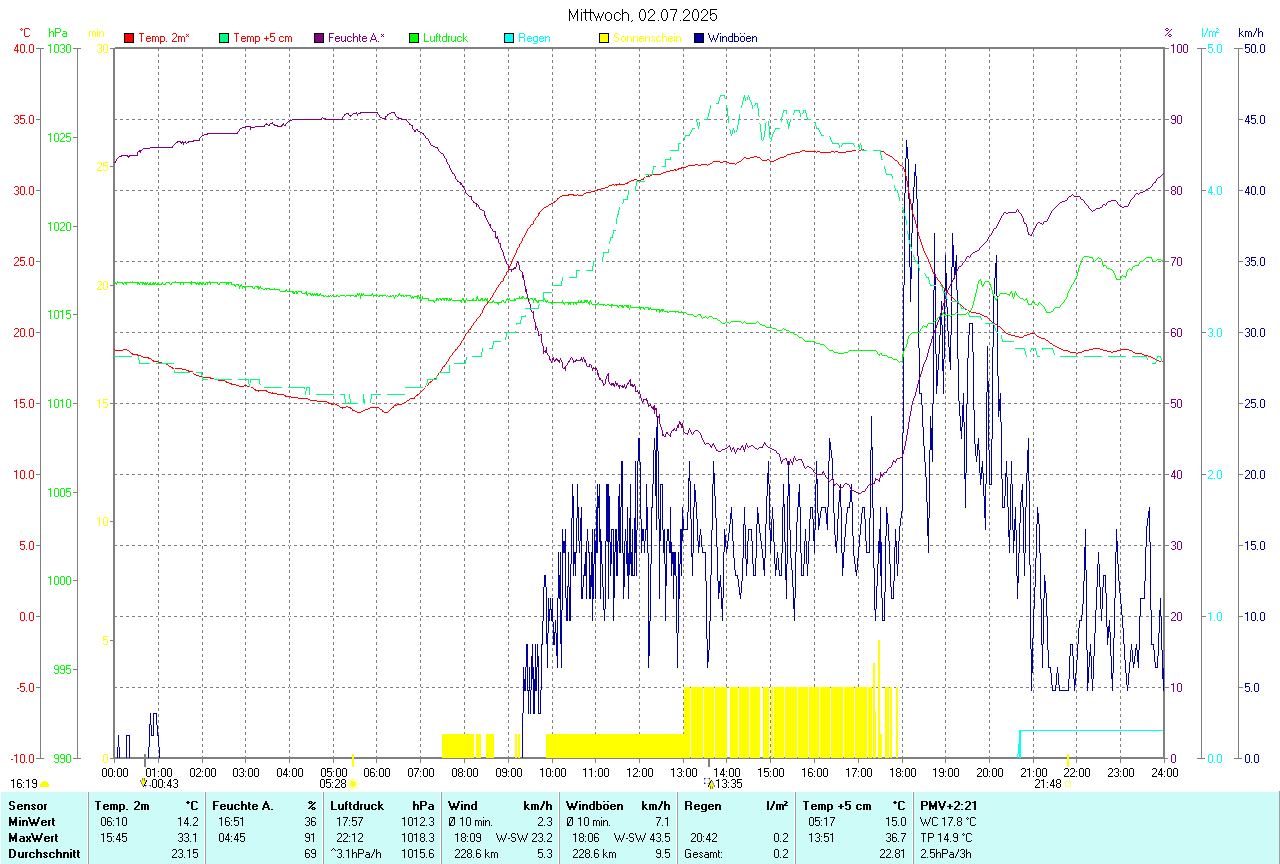Click the red Temp. 2m legend swatch
This screenshot has height=864, width=1280.
click(x=129, y=38)
